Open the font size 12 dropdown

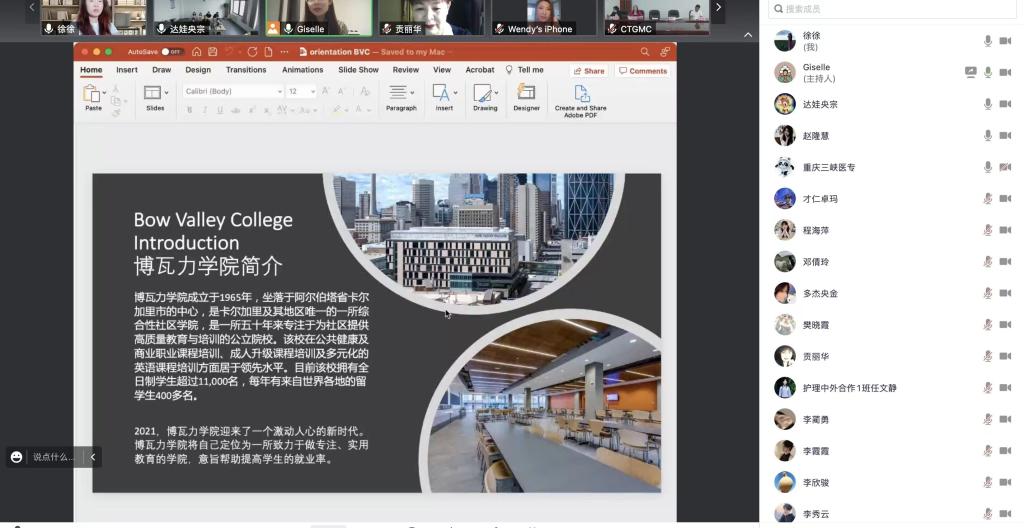(x=301, y=91)
